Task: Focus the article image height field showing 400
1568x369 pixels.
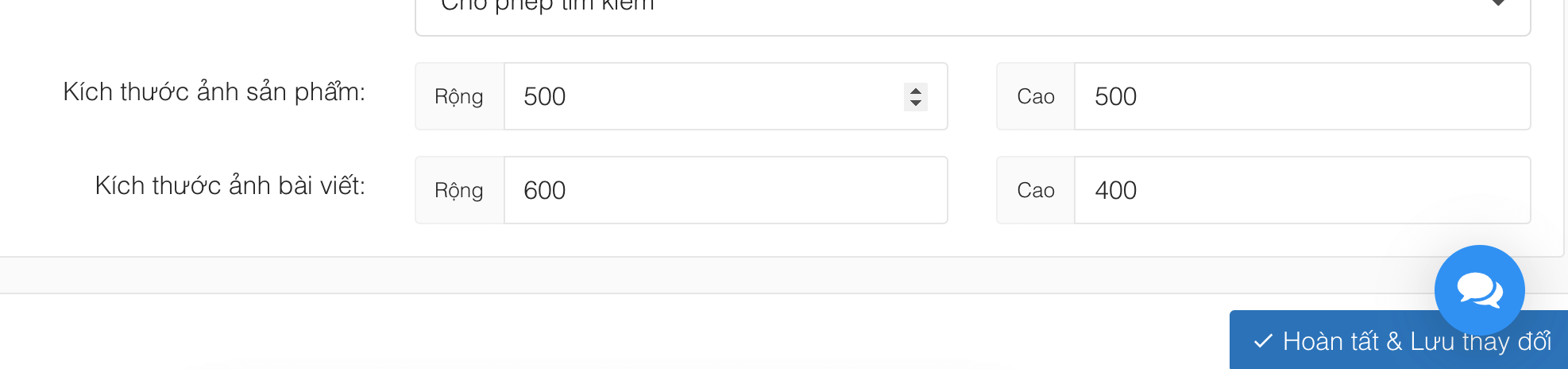Action: tap(1301, 190)
